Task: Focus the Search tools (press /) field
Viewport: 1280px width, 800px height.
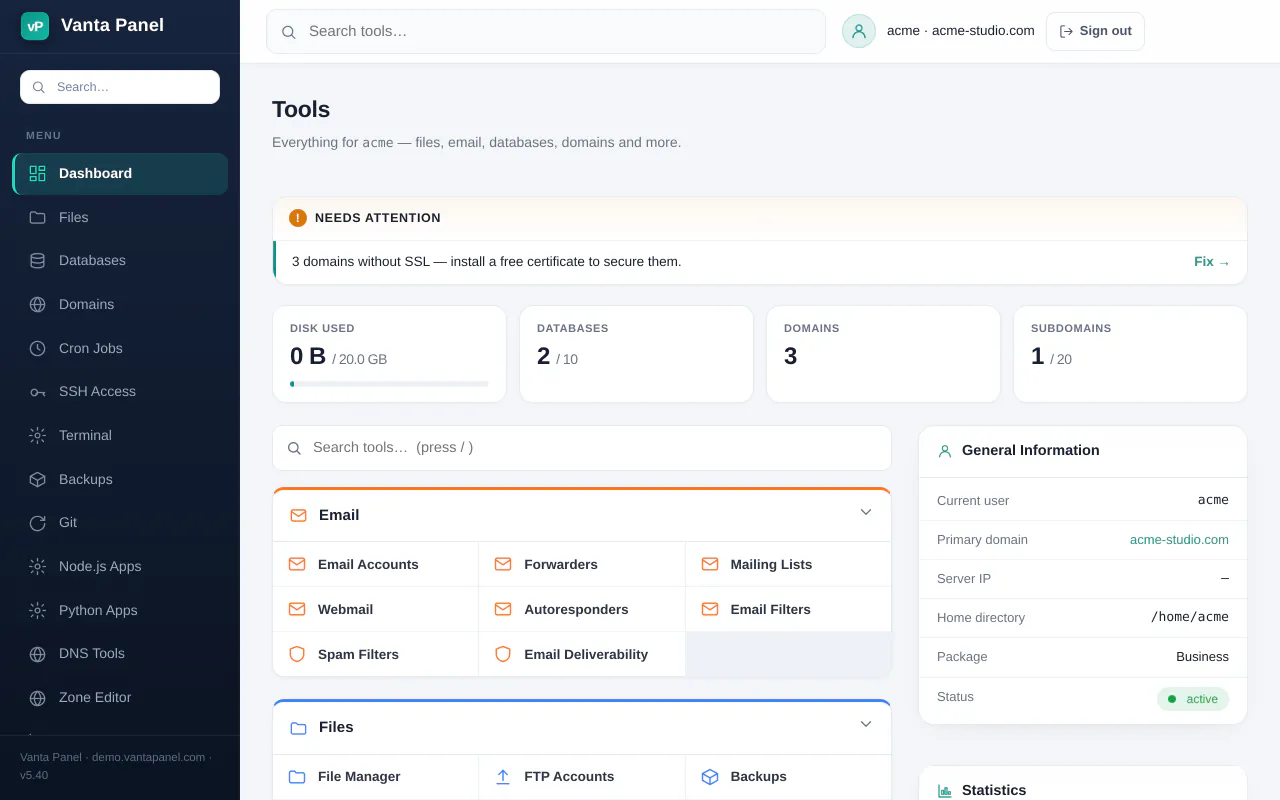Action: pyautogui.click(x=582, y=448)
